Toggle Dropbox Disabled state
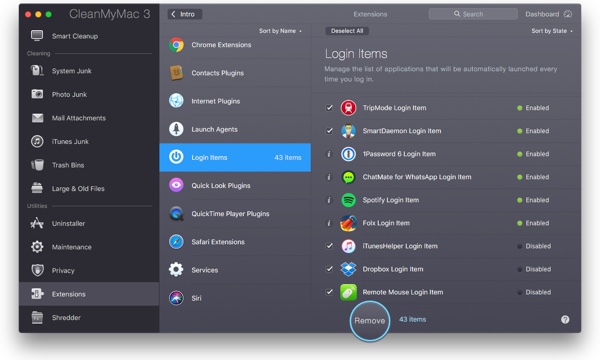 [x=534, y=269]
